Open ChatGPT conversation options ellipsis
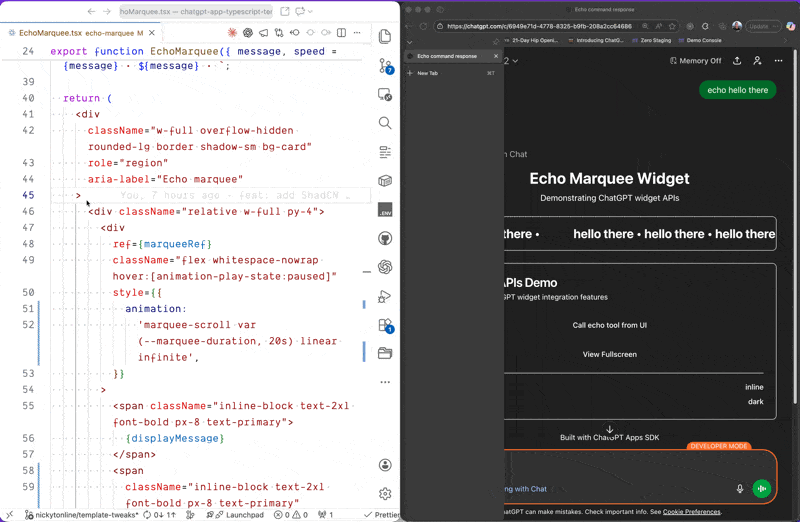This screenshot has width=800, height=522. (779, 61)
